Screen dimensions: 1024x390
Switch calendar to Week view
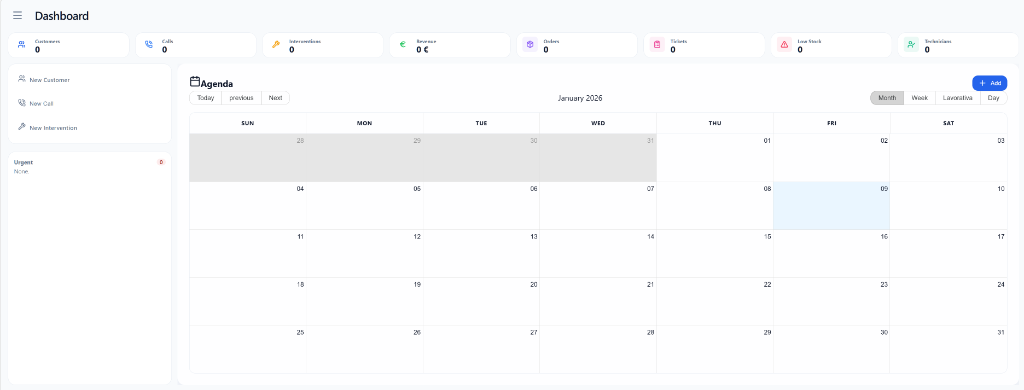[920, 98]
